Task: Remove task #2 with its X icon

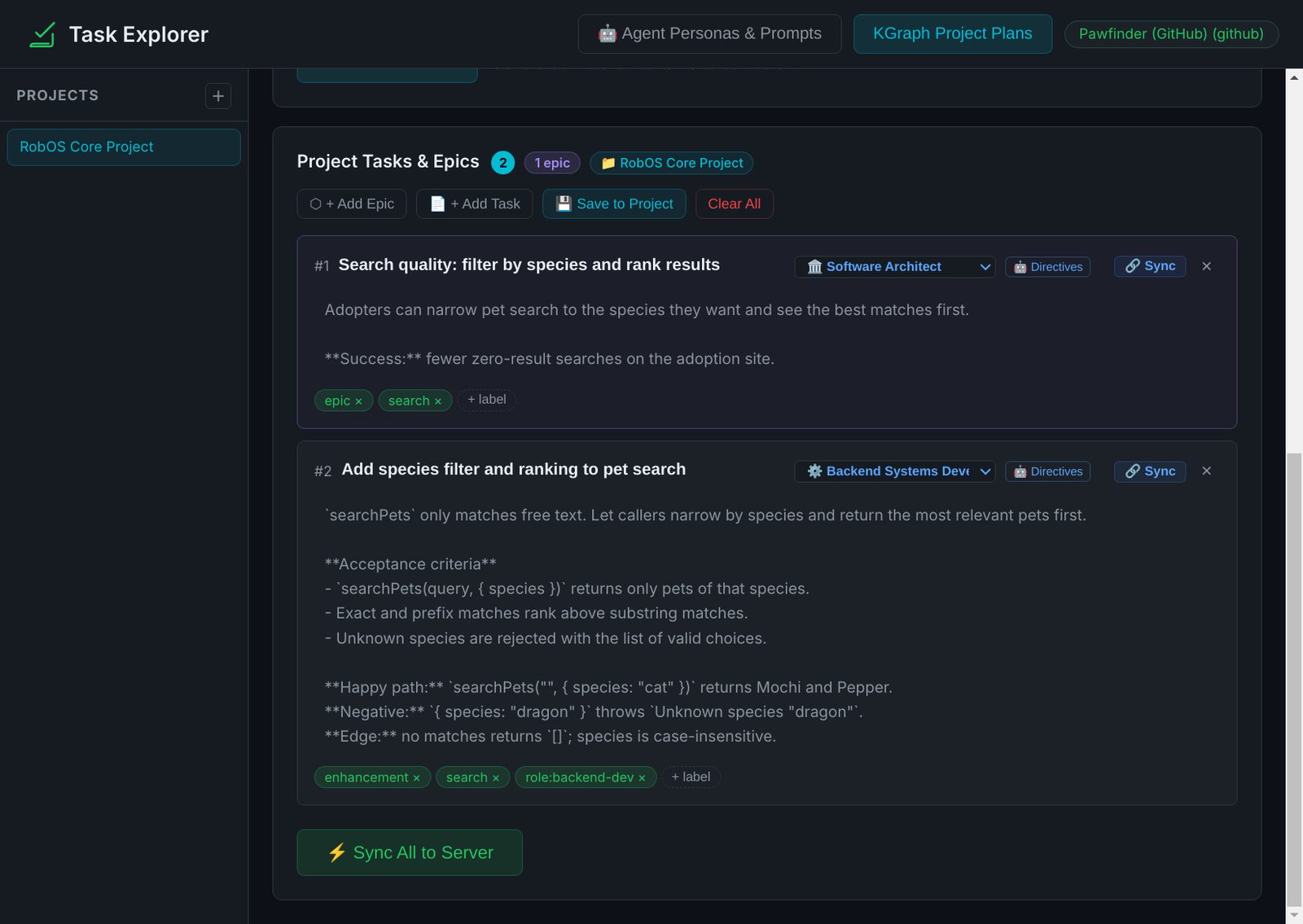Action: pos(1207,471)
